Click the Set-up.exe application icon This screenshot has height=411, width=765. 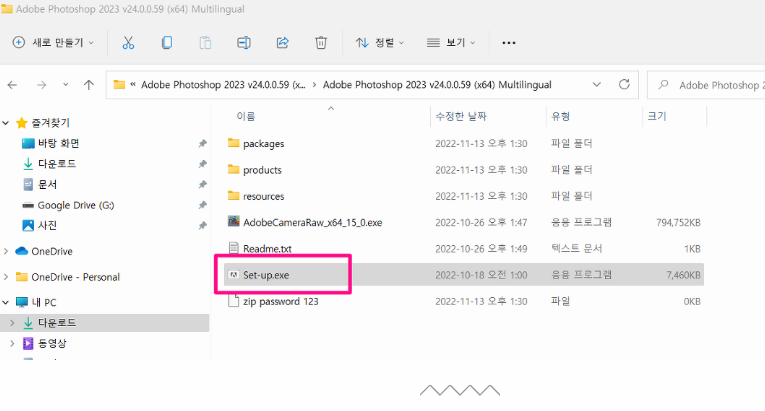[234, 275]
